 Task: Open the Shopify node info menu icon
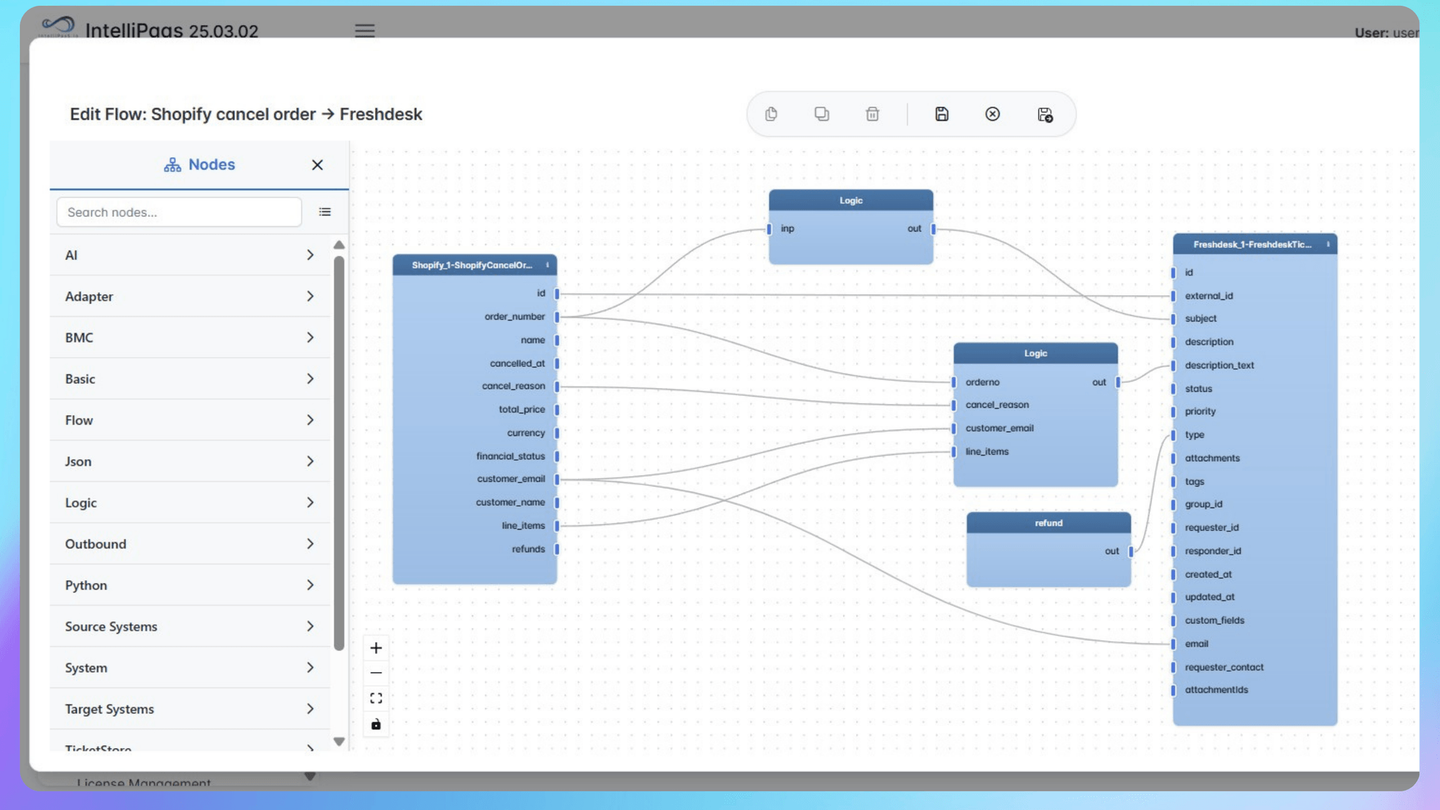click(547, 265)
